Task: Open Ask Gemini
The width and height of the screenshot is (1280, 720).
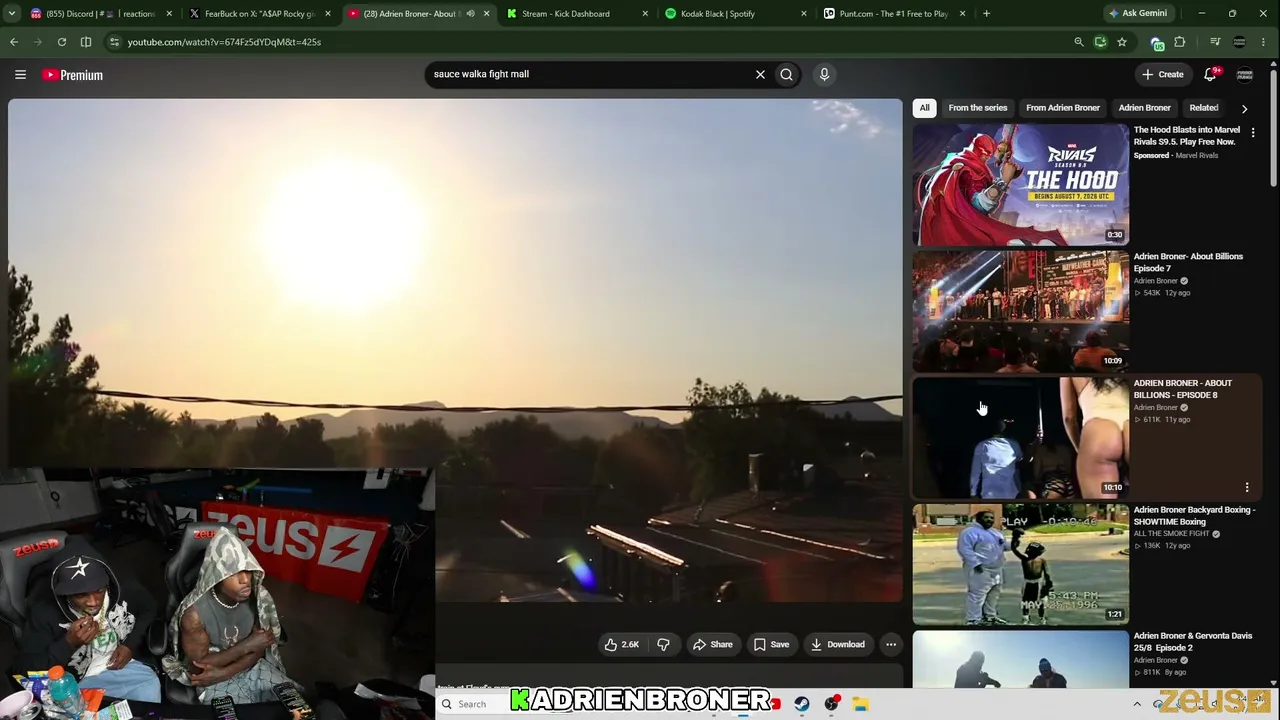Action: [1138, 14]
